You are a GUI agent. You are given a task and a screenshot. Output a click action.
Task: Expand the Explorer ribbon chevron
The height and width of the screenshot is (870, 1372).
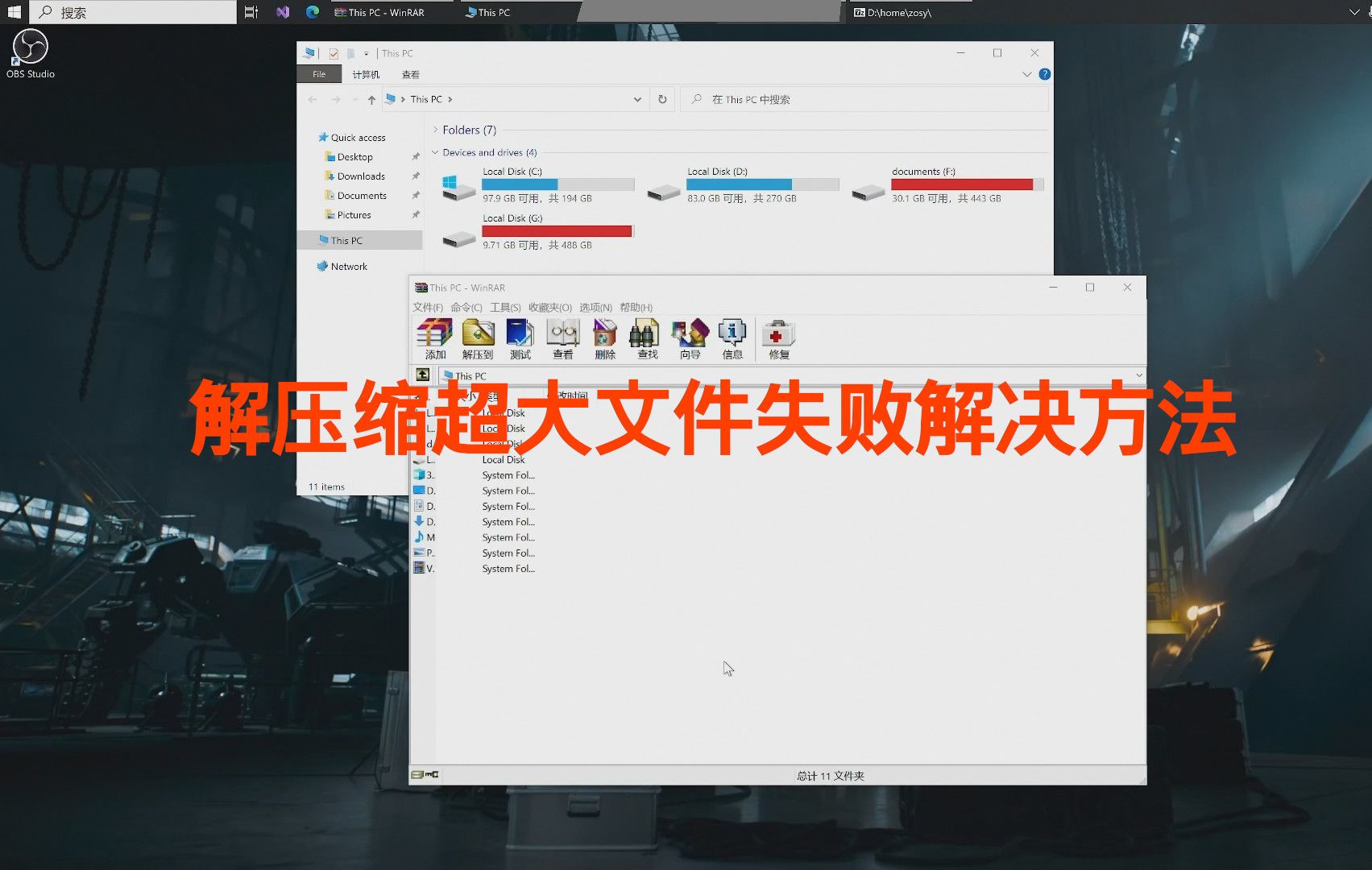tap(1026, 74)
